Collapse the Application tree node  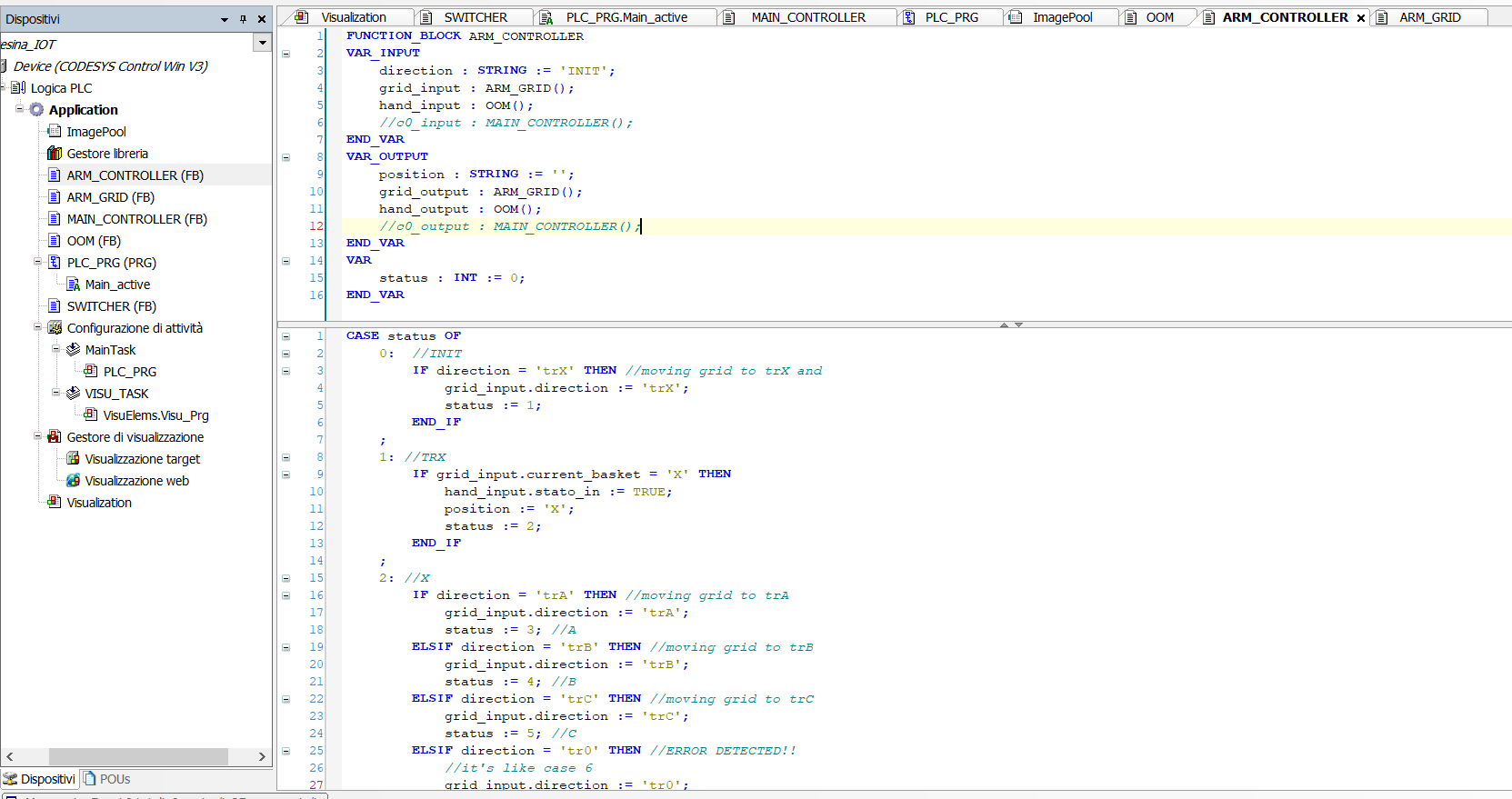(x=19, y=109)
